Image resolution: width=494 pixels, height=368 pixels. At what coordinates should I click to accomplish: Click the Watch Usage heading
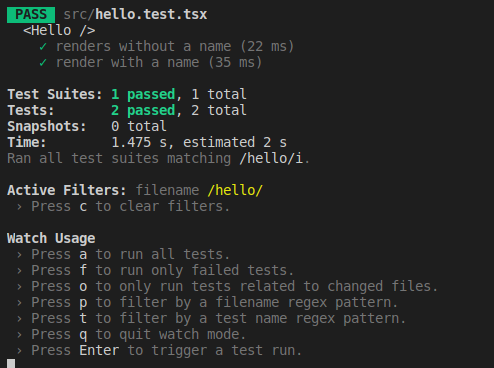[x=51, y=239]
